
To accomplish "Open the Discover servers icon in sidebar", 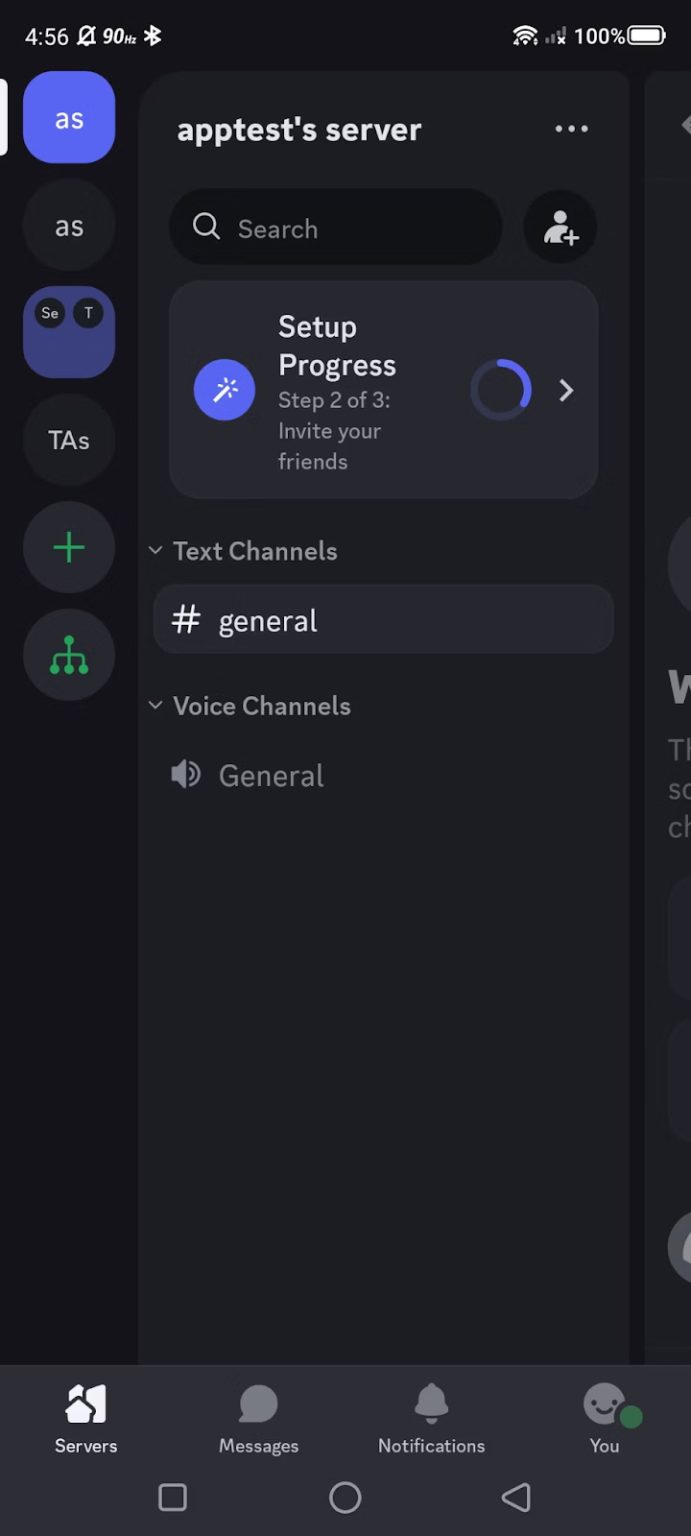I will tap(68, 655).
